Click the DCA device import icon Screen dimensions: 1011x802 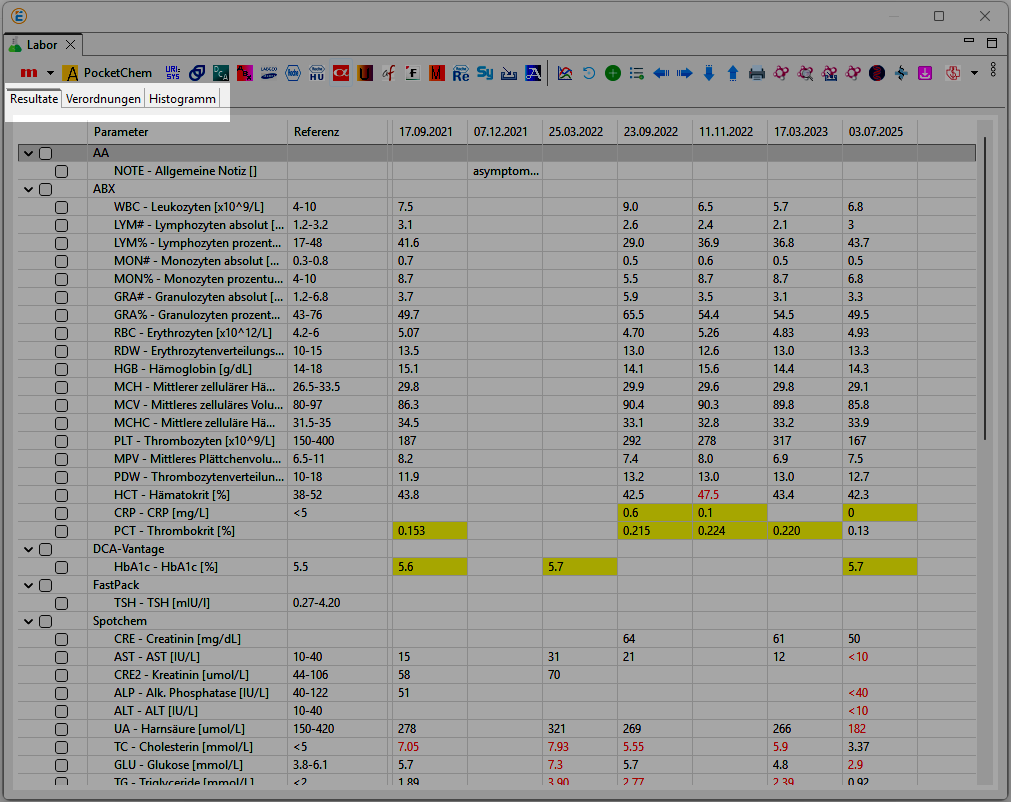coord(221,73)
